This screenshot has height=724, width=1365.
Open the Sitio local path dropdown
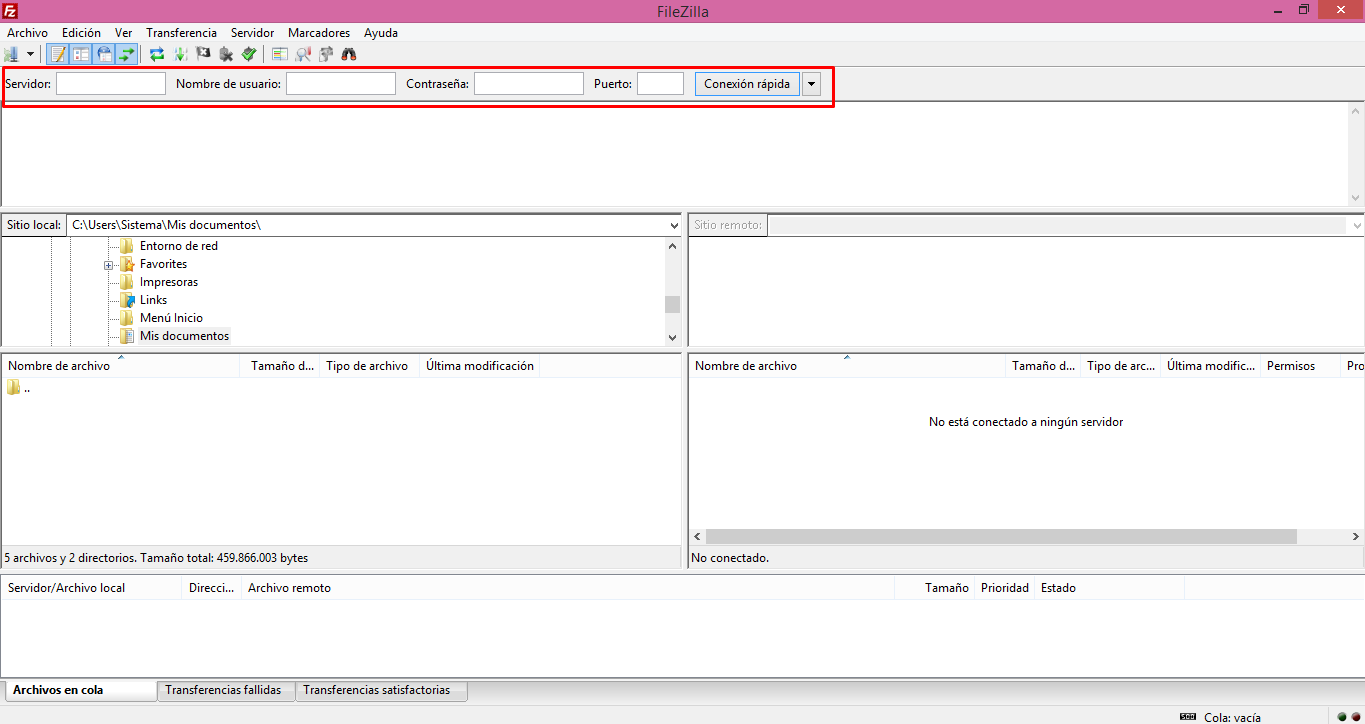673,225
